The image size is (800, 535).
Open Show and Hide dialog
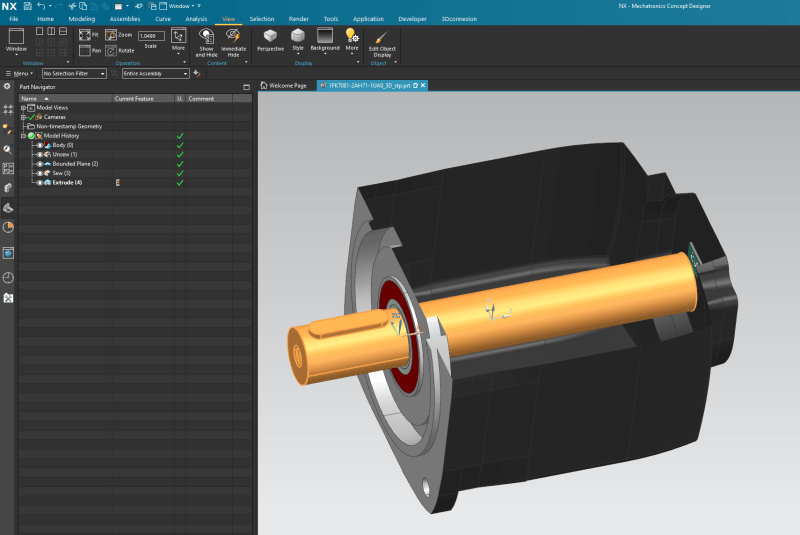206,42
